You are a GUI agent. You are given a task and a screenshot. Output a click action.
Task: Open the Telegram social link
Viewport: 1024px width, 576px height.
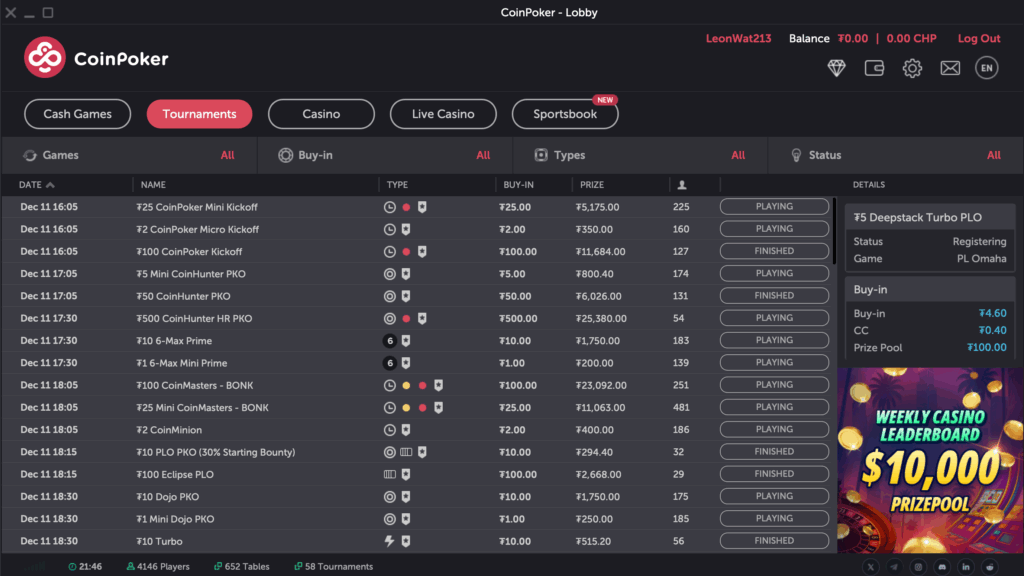[894, 567]
